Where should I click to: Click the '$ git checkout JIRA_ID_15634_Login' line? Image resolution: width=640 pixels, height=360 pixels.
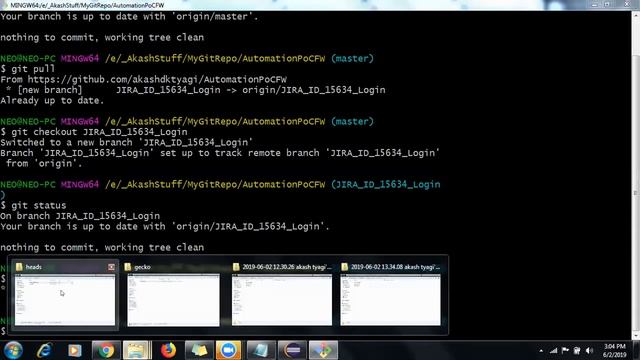[94, 132]
